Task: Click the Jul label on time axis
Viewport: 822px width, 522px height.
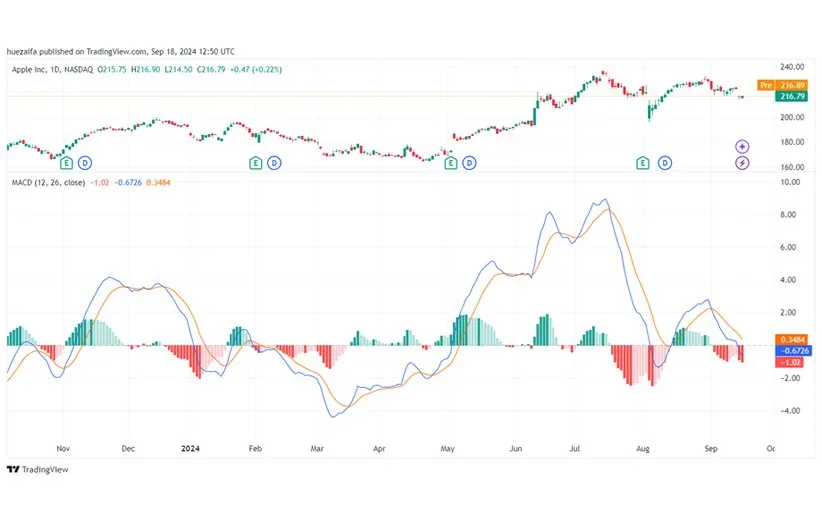Action: [x=577, y=449]
